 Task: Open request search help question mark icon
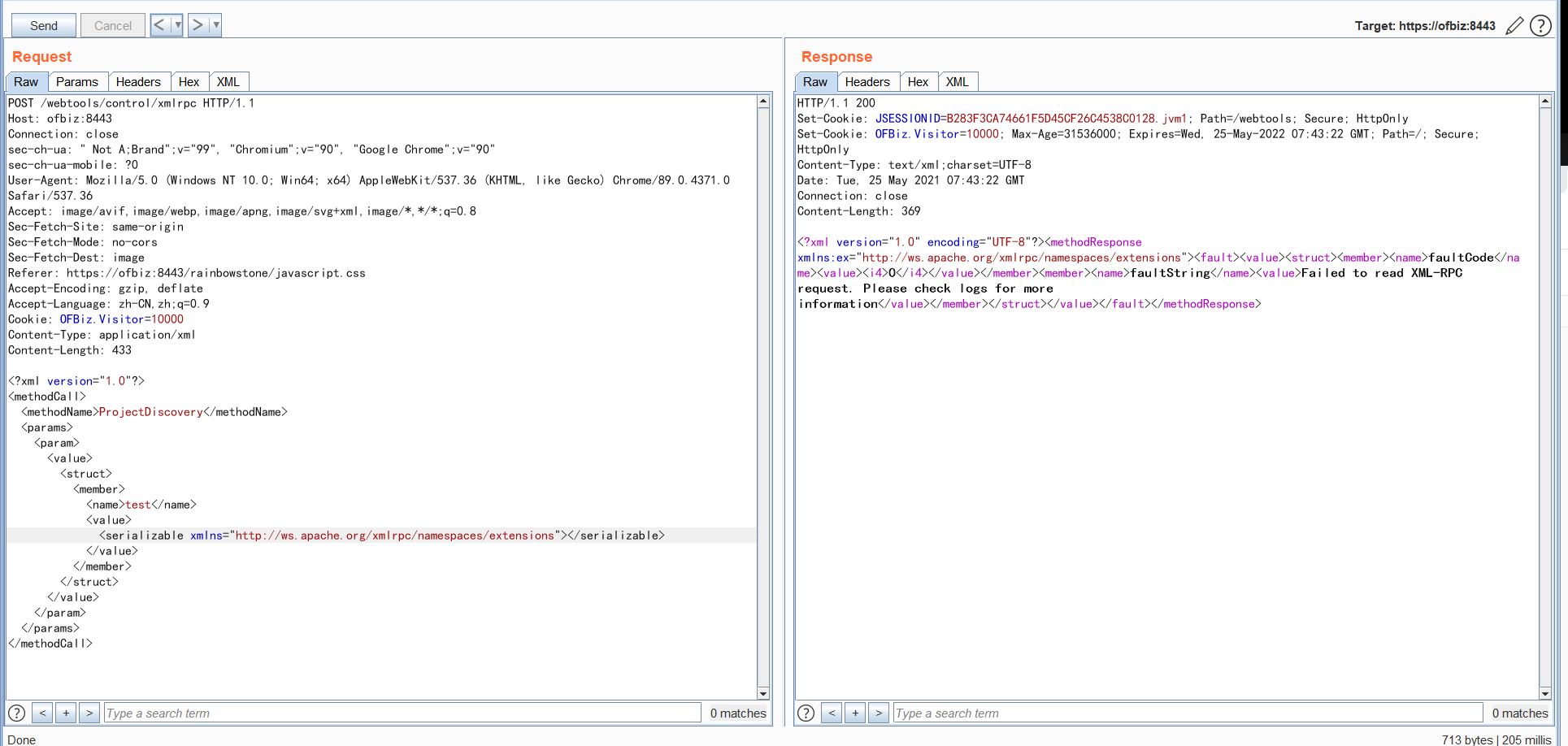[x=16, y=713]
